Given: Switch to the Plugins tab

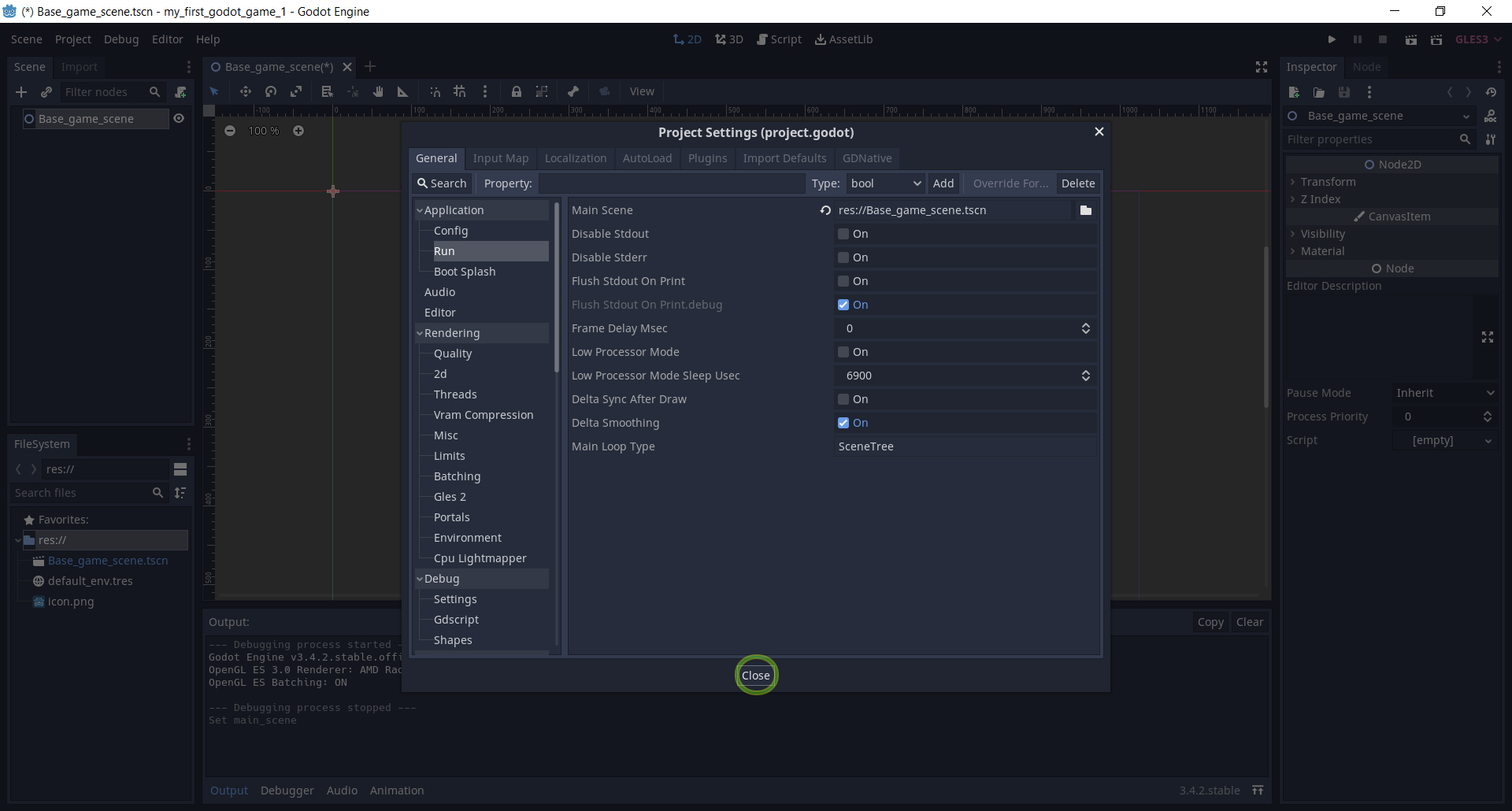Looking at the screenshot, I should pyautogui.click(x=707, y=158).
